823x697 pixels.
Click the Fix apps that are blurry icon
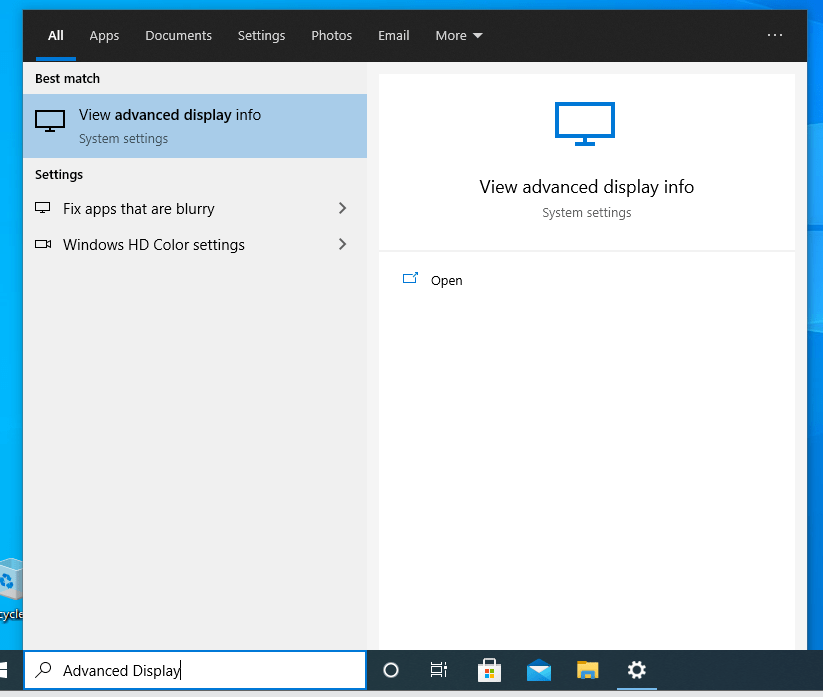point(42,208)
